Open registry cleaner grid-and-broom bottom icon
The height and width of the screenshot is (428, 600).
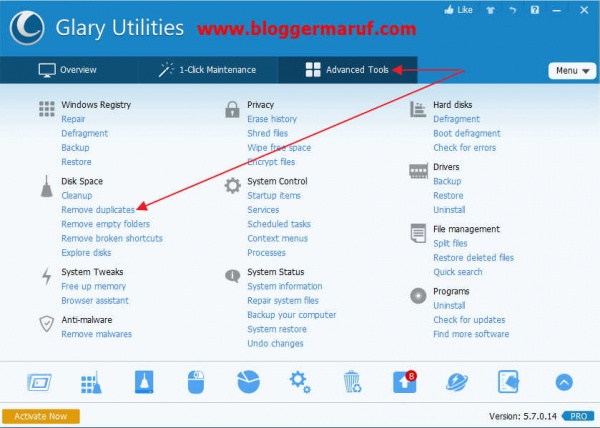point(91,382)
